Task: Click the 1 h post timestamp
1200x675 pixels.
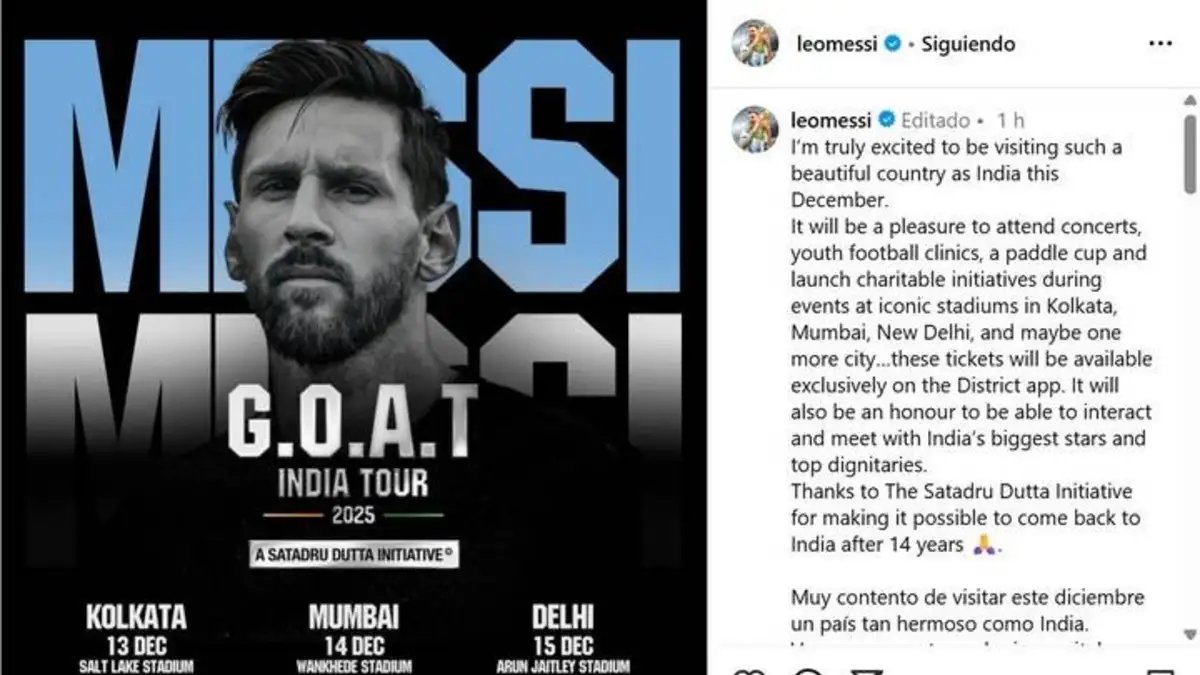Action: (x=1011, y=120)
